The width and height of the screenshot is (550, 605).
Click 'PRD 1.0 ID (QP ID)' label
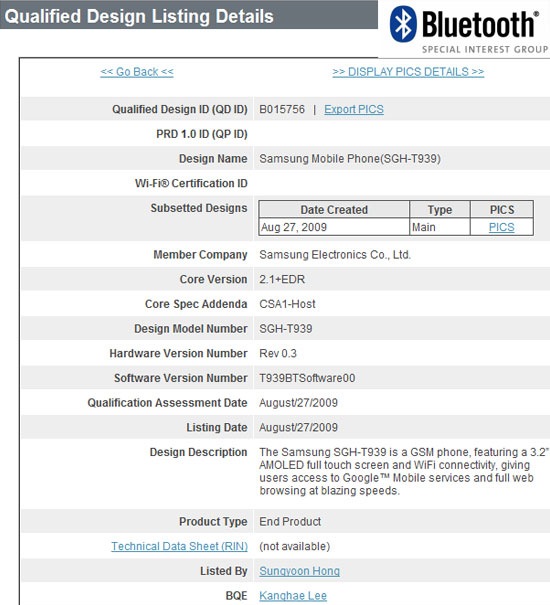202,134
